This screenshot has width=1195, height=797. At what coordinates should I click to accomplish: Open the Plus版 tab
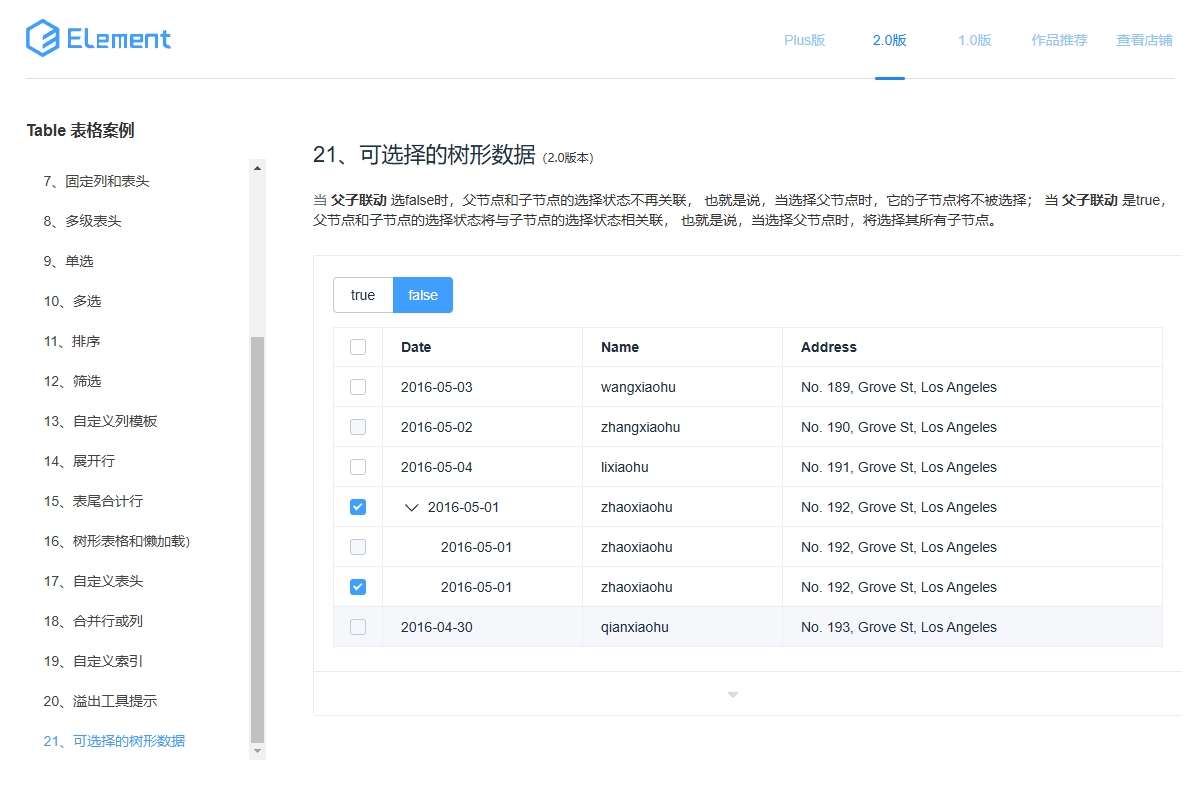pos(804,40)
